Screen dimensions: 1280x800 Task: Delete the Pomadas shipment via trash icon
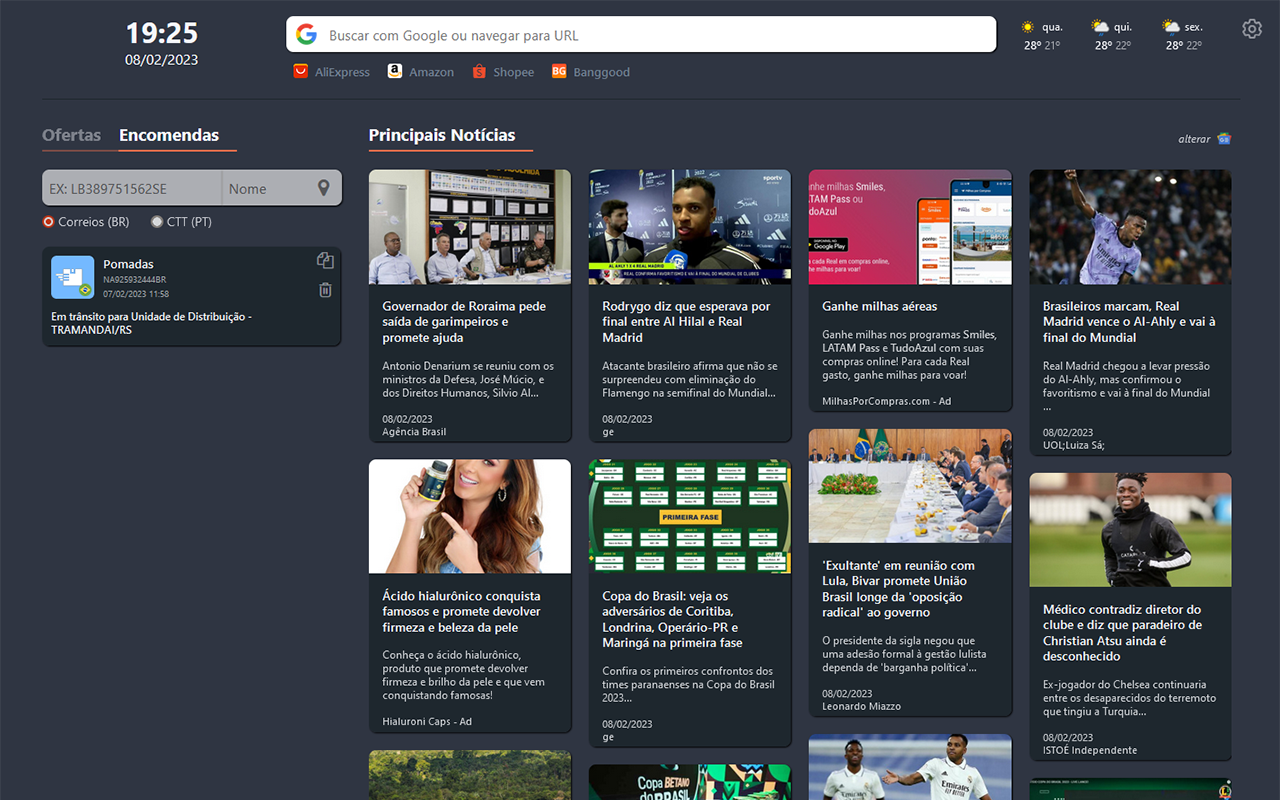coord(325,290)
